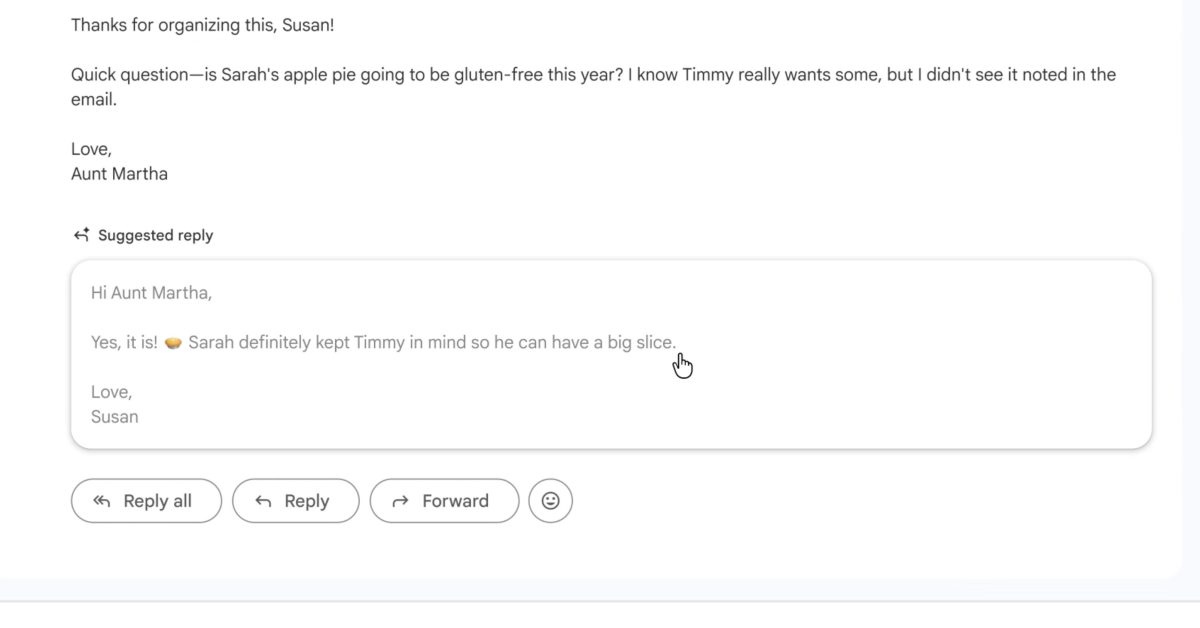Click the Suggested reply sparkle arrow icon

point(82,236)
